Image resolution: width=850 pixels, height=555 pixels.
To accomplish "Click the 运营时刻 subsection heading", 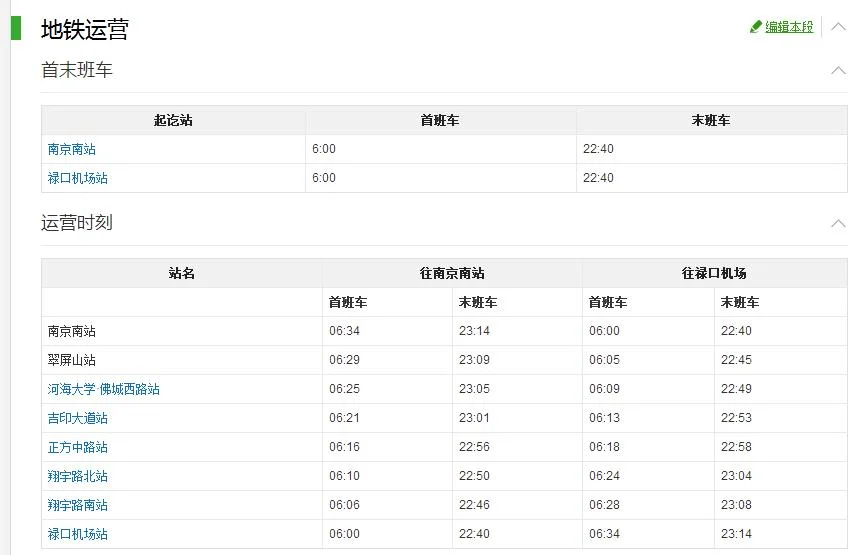I will (77, 223).
